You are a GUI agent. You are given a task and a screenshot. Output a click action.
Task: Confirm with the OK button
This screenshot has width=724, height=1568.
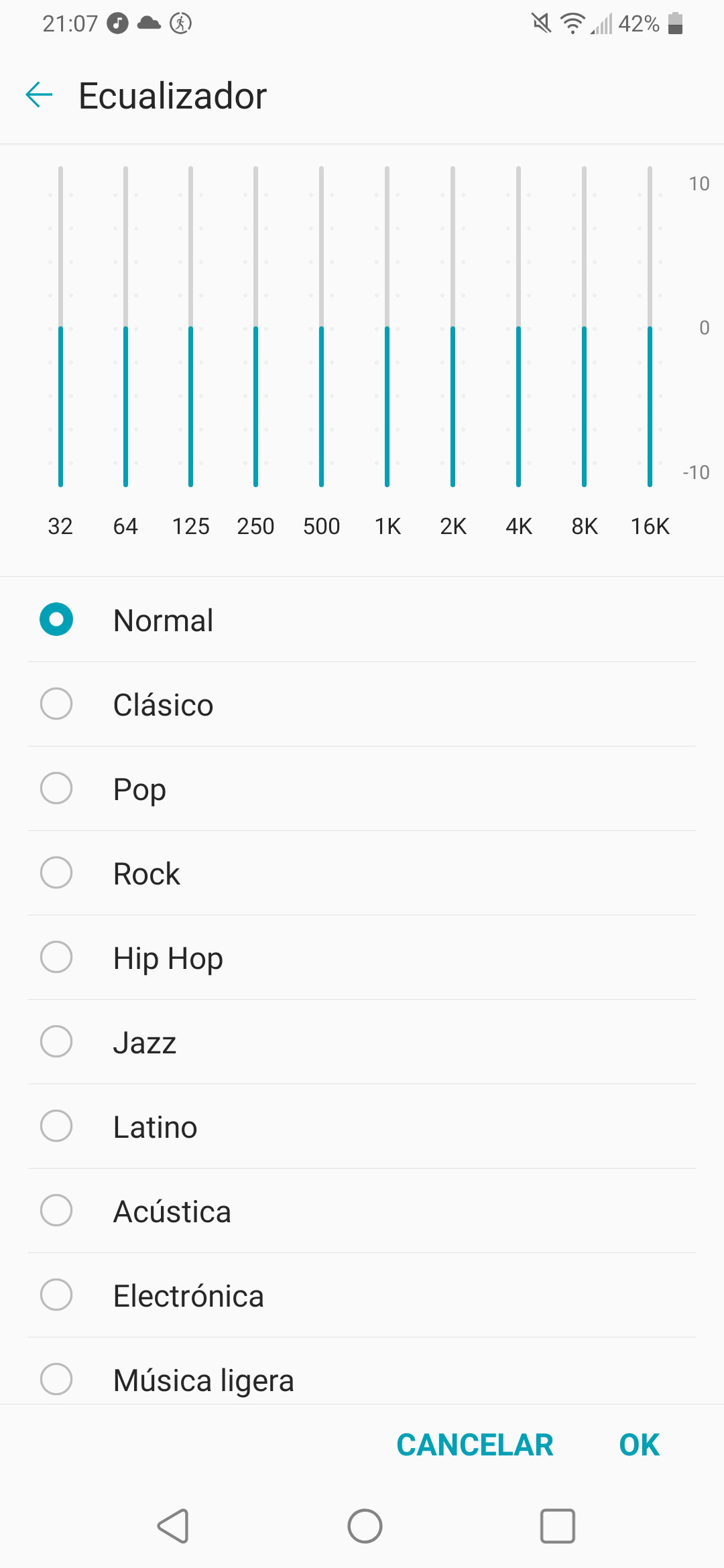click(640, 1445)
